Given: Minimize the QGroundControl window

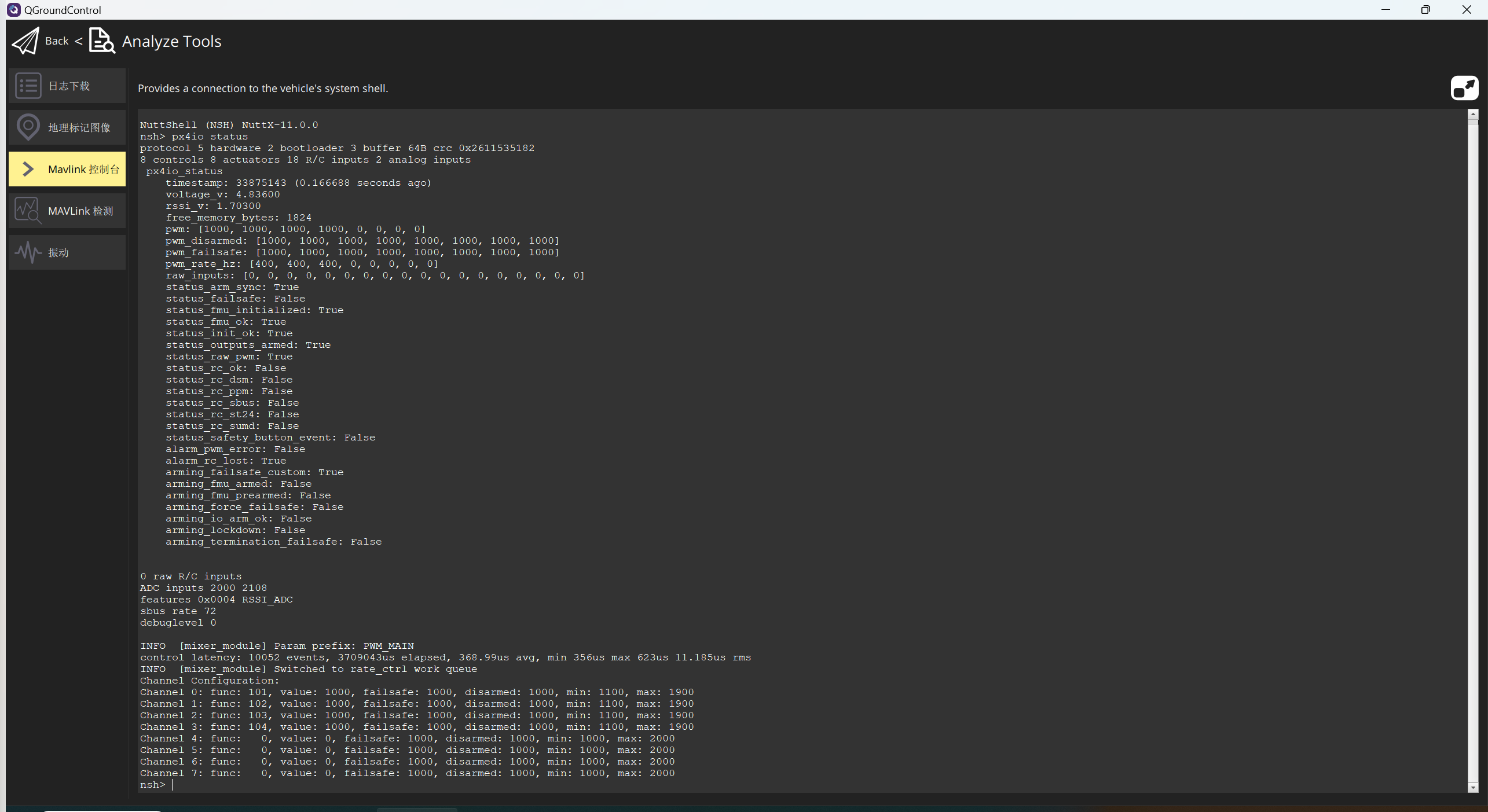Looking at the screenshot, I should [x=1386, y=10].
